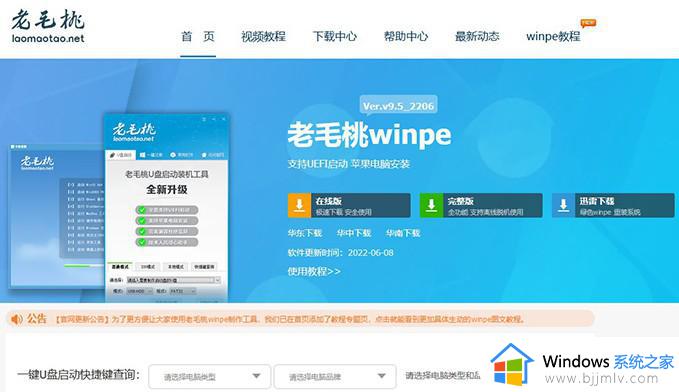Click the 老毛桃winpe banner title
The image size is (679, 392).
click(x=369, y=135)
